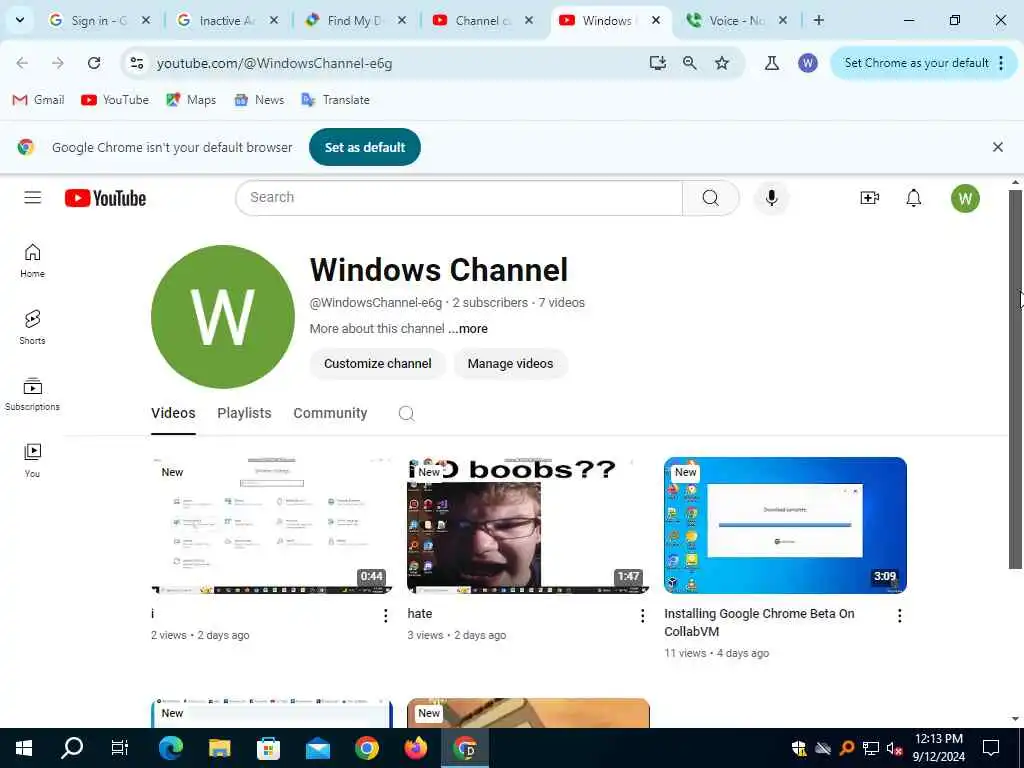
Task: Open the notifications bell
Action: [x=914, y=198]
